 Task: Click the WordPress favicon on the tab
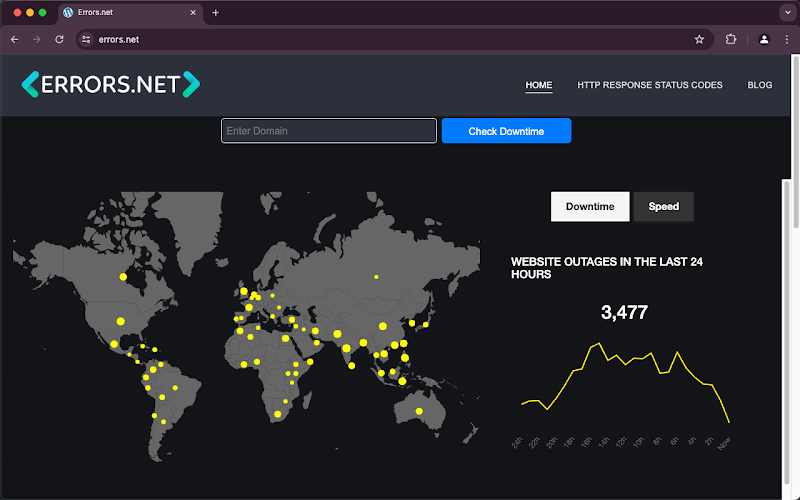coord(68,12)
